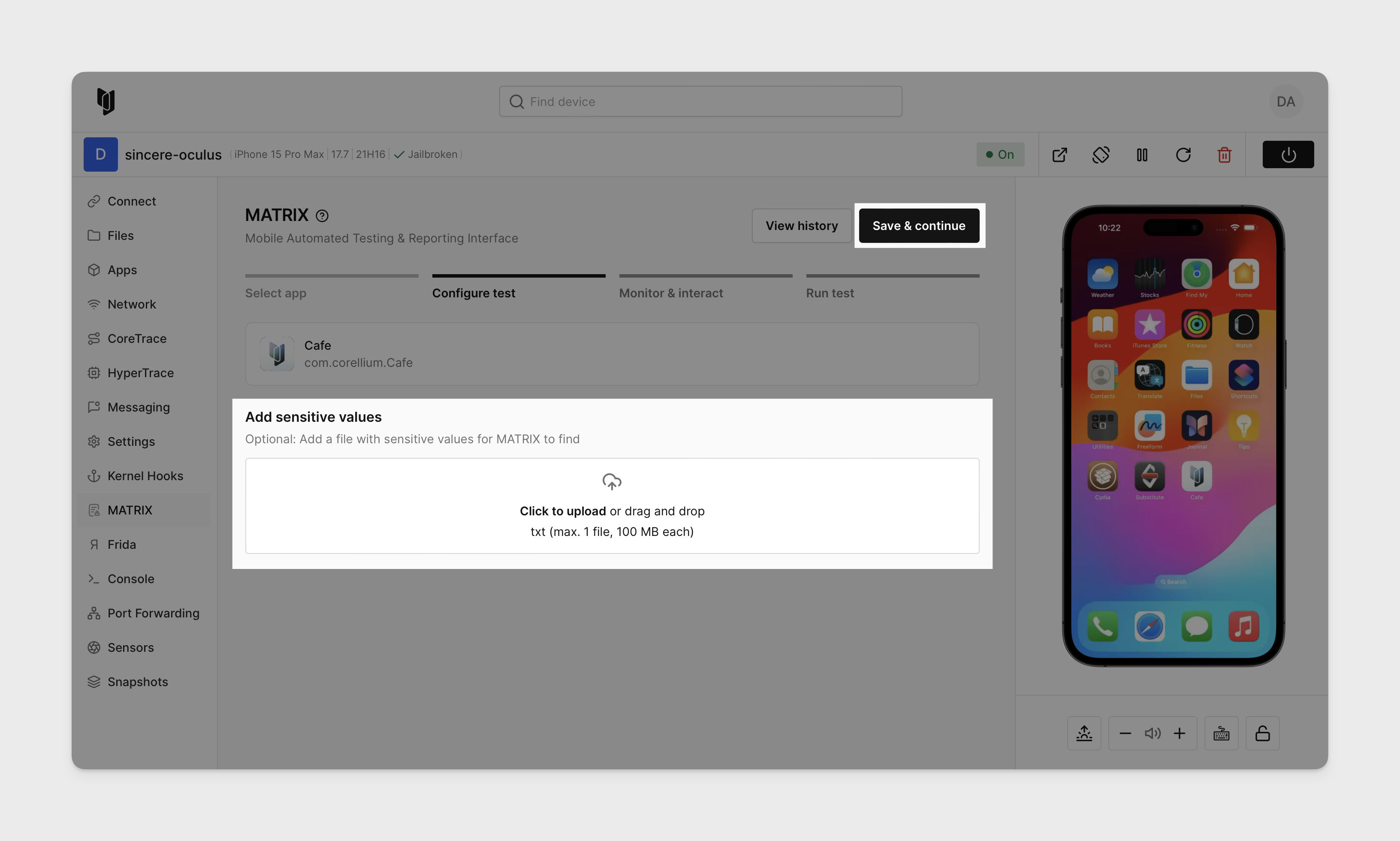Click the device power button icon

1288,154
